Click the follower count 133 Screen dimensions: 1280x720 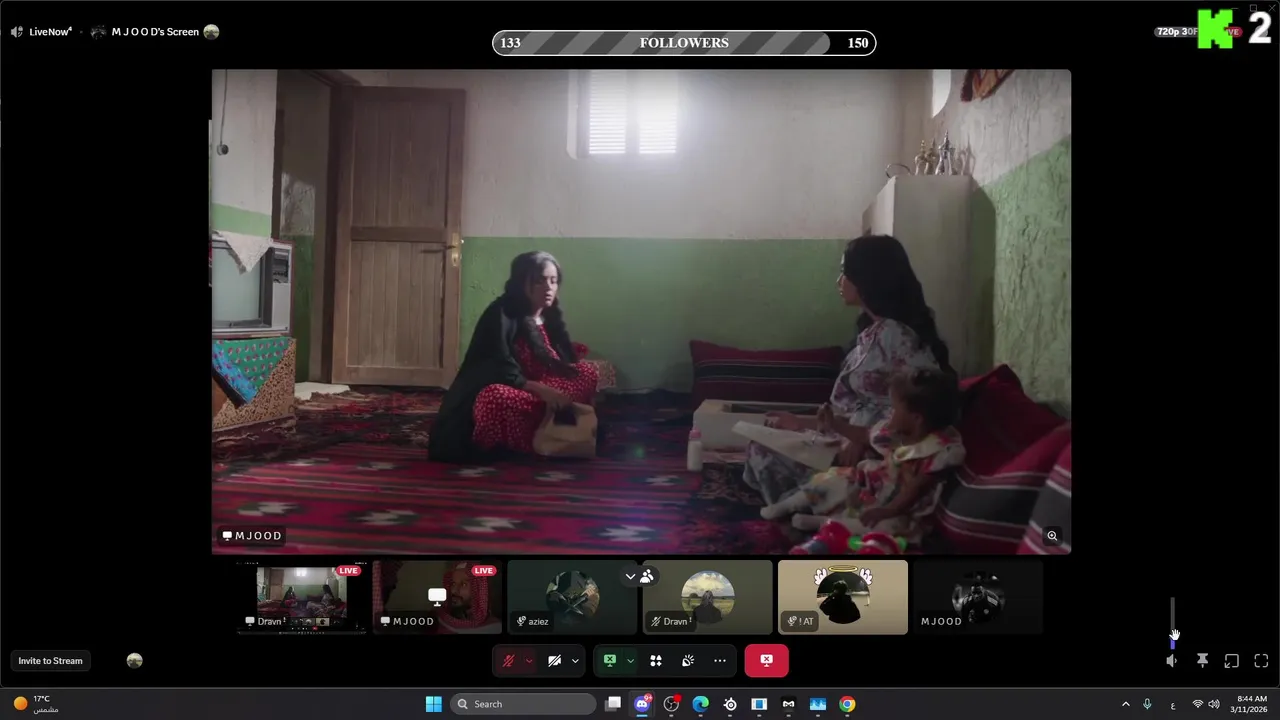[x=510, y=43]
